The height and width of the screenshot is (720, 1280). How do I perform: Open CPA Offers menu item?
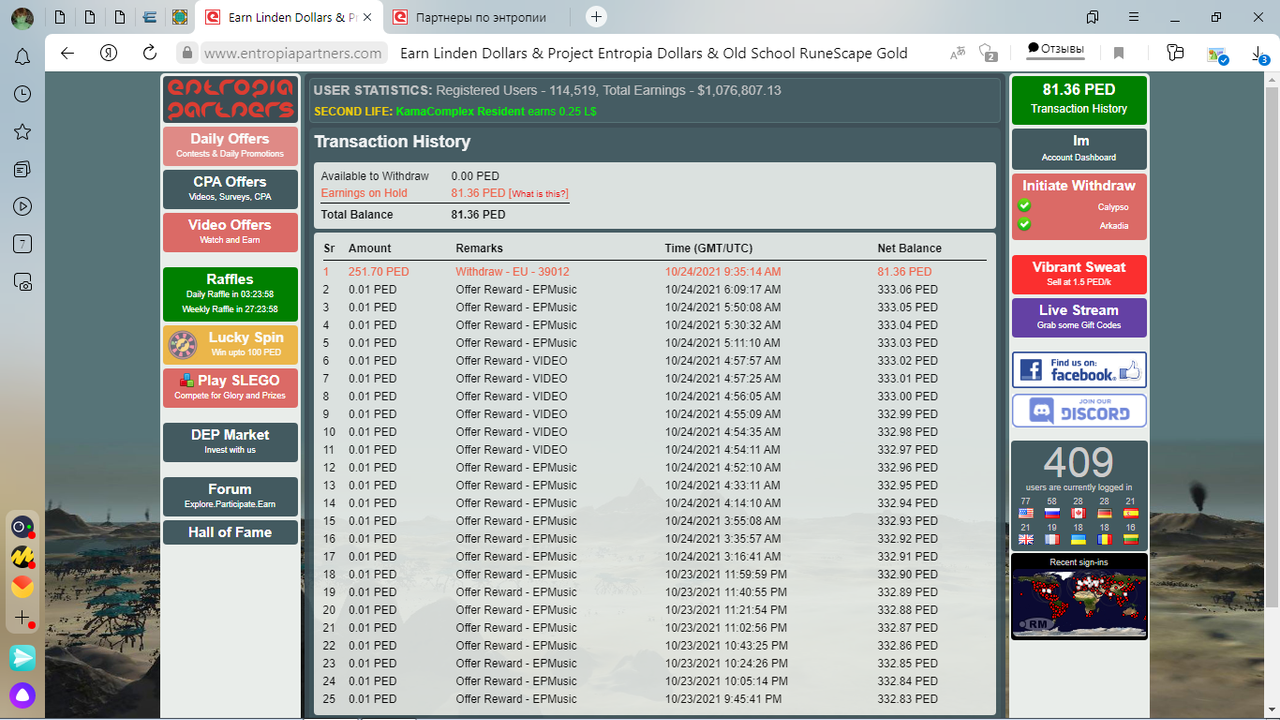pyautogui.click(x=230, y=189)
